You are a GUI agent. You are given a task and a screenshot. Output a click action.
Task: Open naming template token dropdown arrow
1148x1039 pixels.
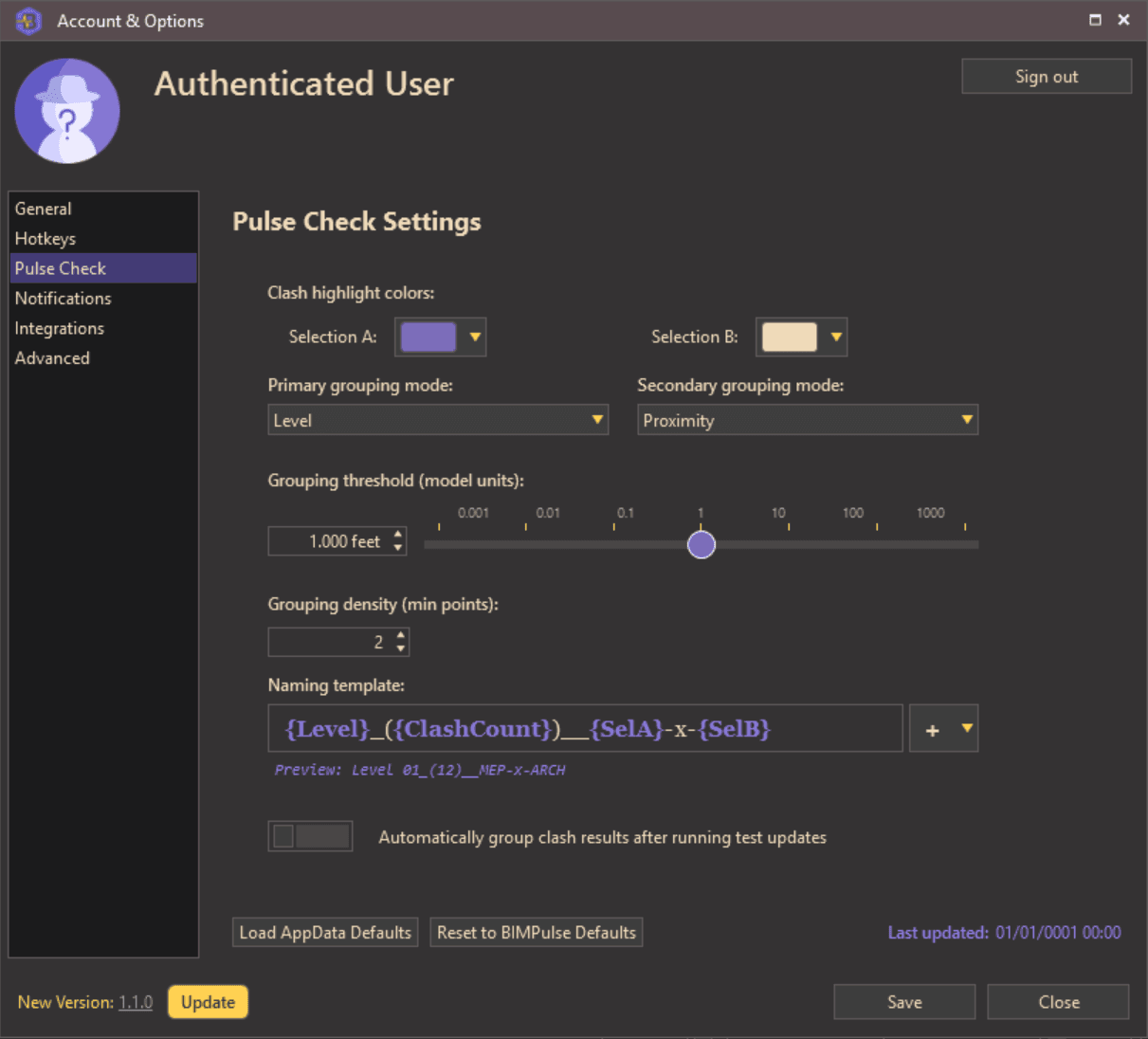click(967, 729)
